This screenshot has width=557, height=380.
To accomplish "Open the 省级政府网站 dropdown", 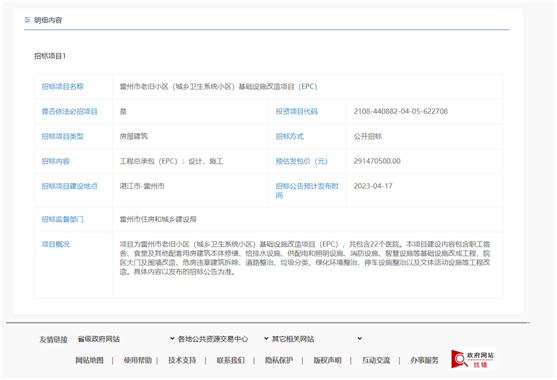I will 126,339.
